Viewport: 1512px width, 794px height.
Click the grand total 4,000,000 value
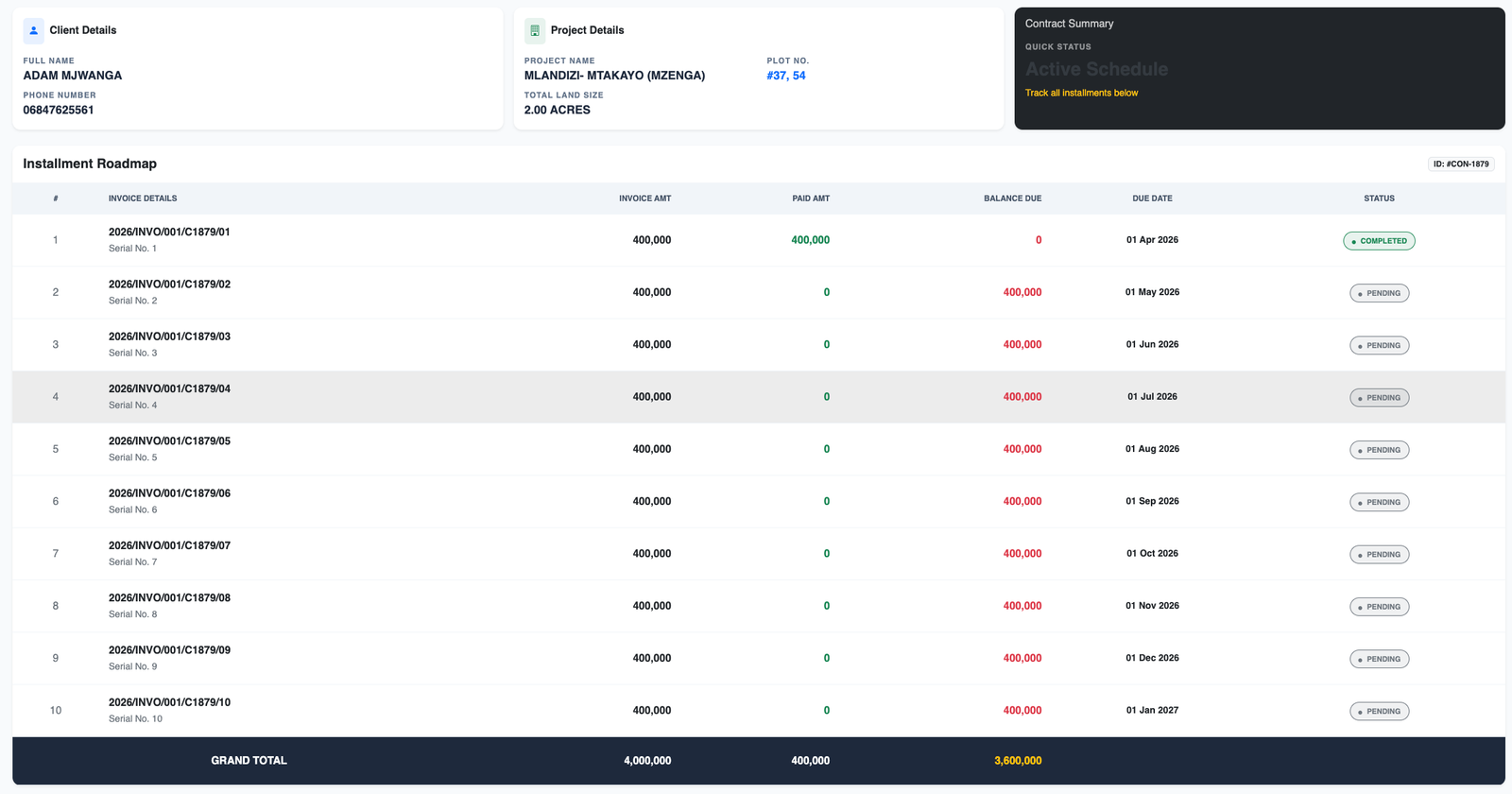pyautogui.click(x=647, y=761)
